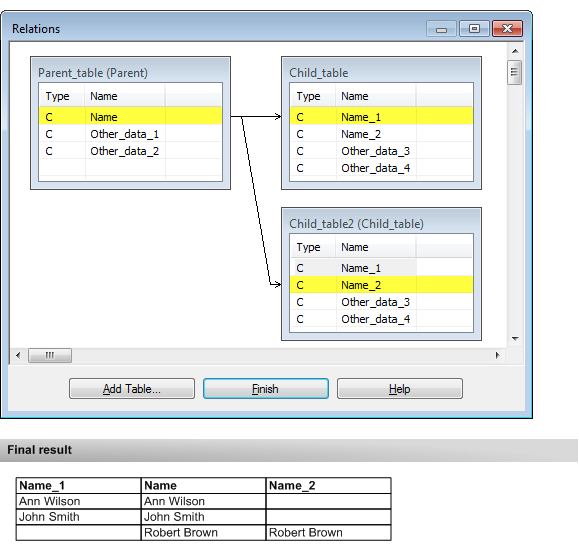This screenshot has height=551, width=579.
Task: Select the Name field in Parent_table
Action: point(130,117)
